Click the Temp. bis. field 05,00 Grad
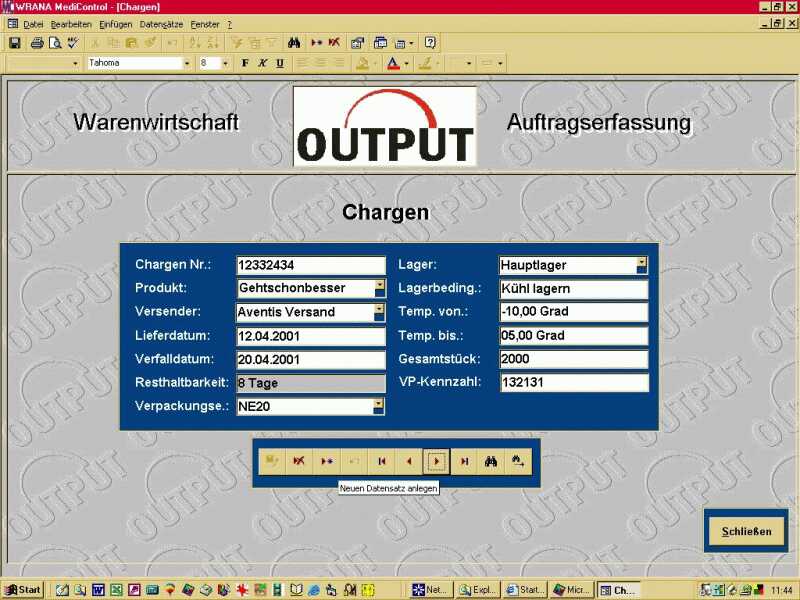800x600 pixels. (x=574, y=336)
